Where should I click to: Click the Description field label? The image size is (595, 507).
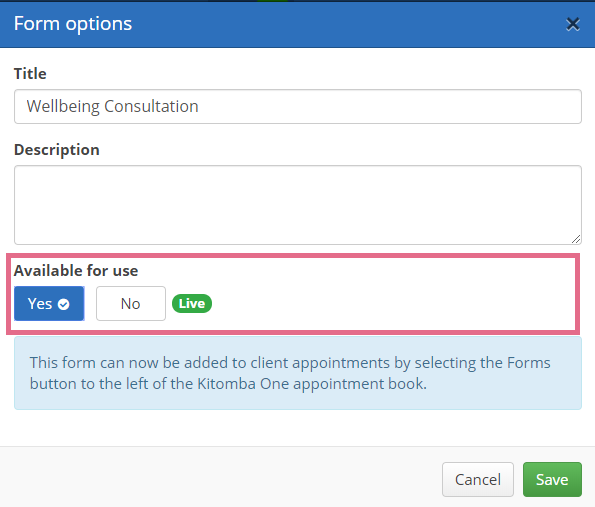[x=57, y=150]
